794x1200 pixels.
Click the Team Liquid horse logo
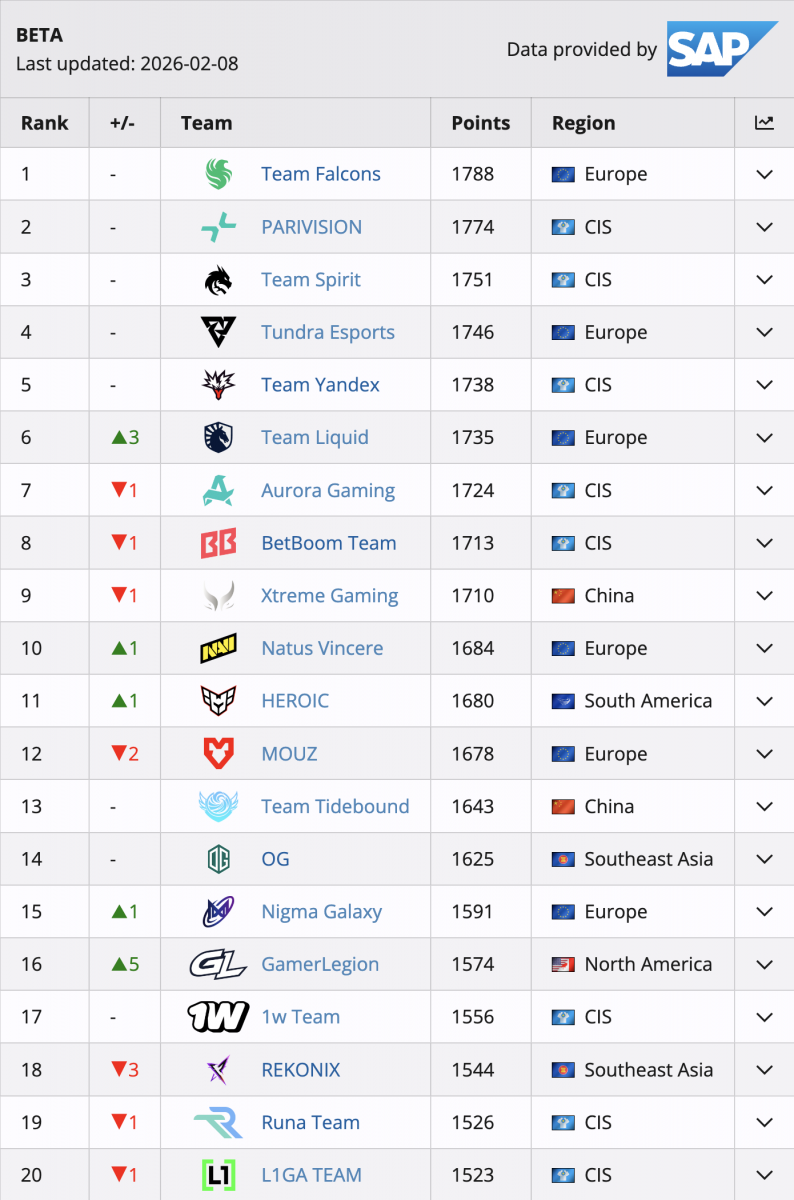coord(218,437)
